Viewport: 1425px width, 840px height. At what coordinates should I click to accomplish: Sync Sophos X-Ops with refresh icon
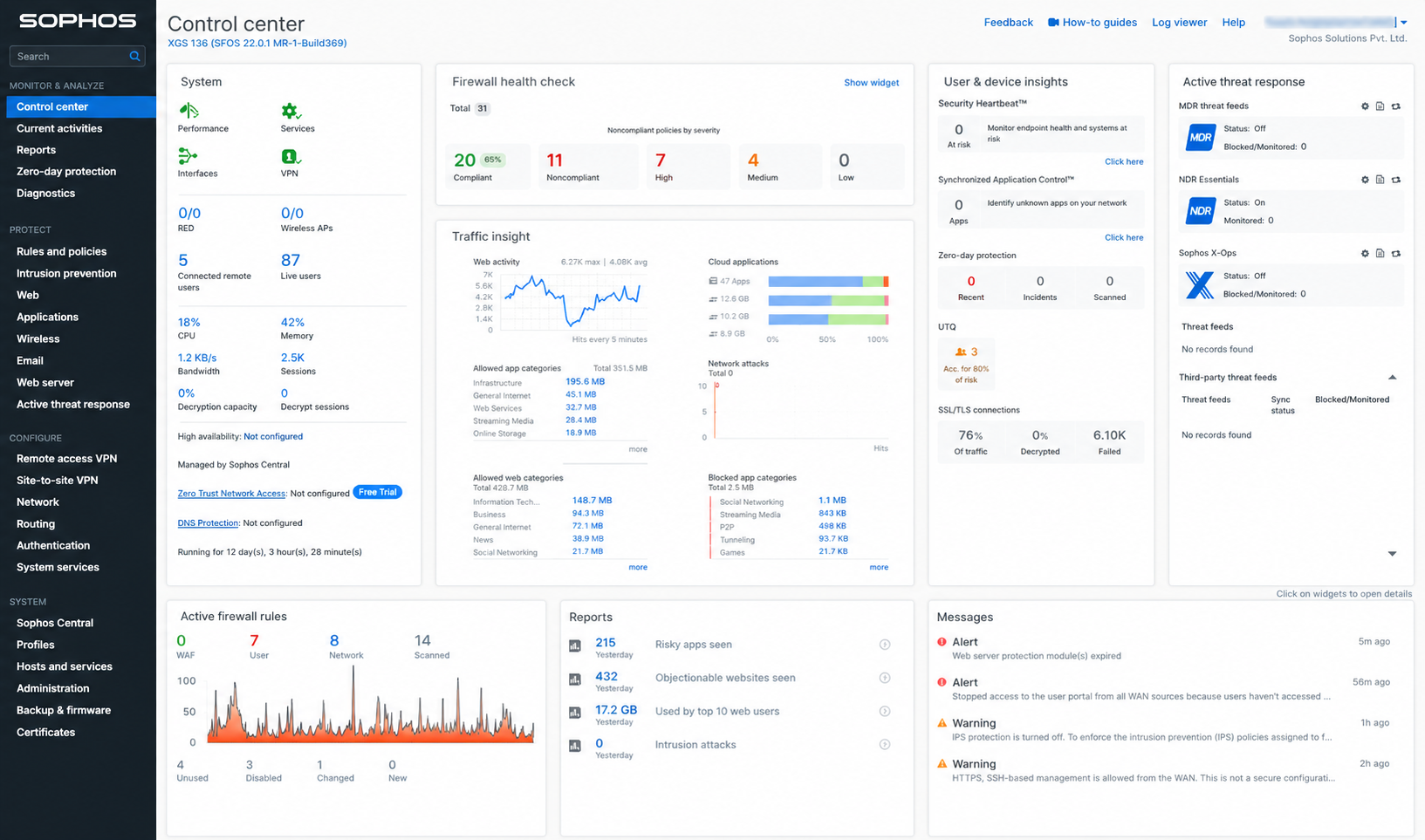click(x=1395, y=253)
